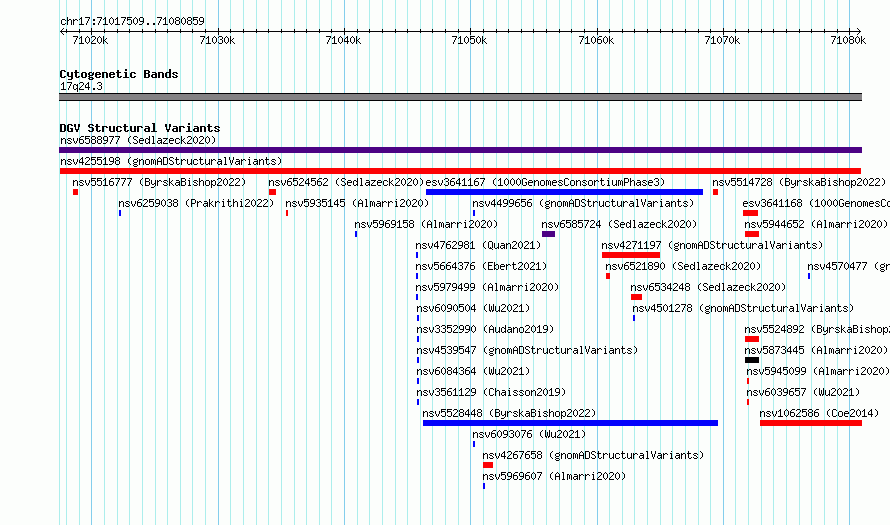The image size is (890, 525).
Task: Click the 71060k ruler position
Action: coord(596,40)
